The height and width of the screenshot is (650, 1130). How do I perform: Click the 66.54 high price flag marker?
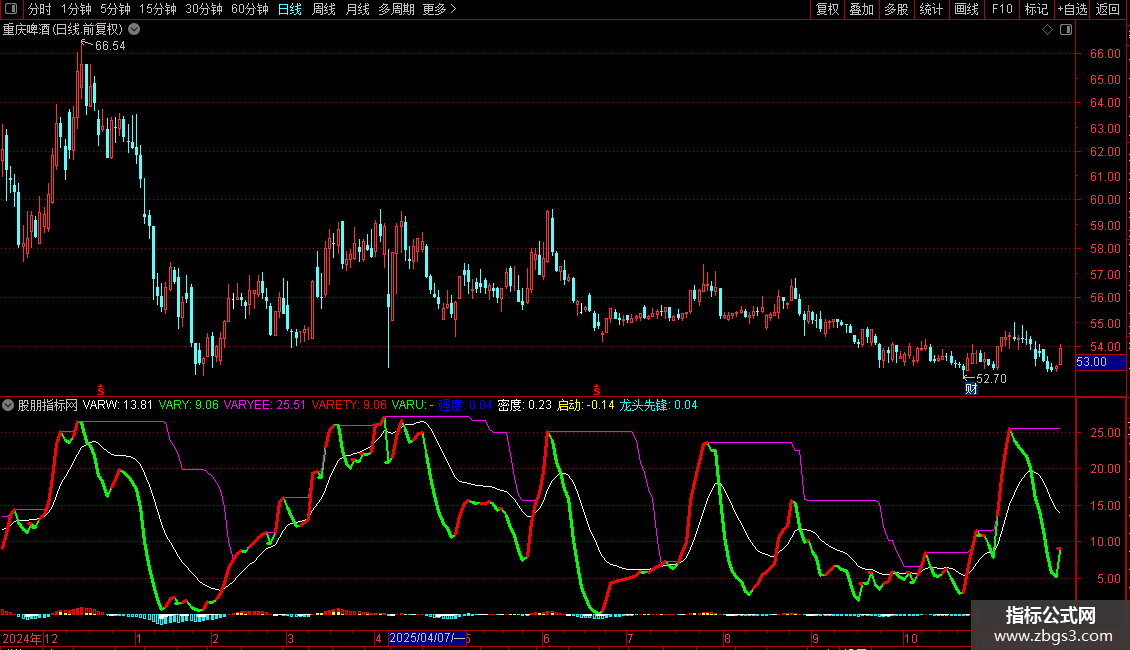tap(109, 46)
